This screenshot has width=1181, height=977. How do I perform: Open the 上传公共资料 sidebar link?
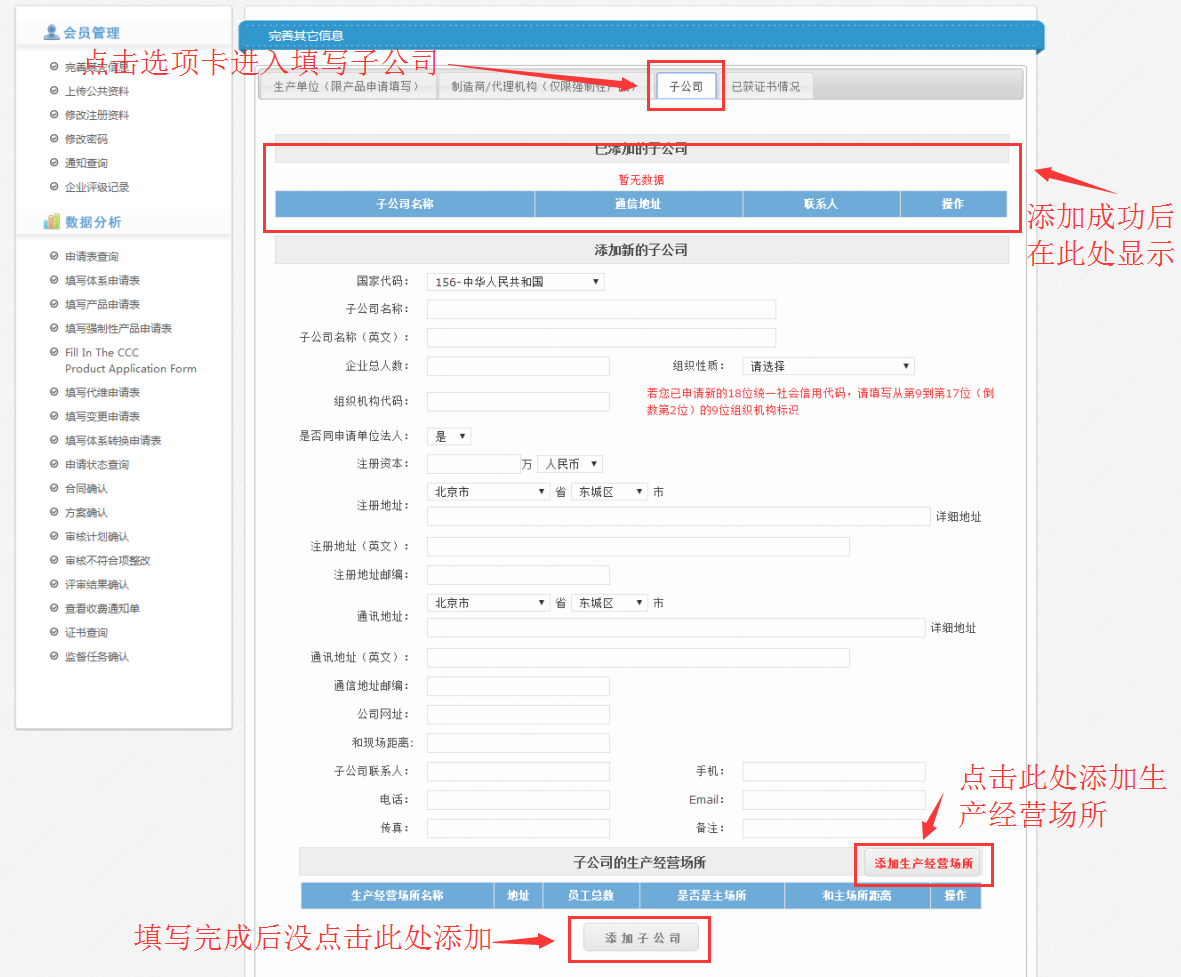coord(96,91)
